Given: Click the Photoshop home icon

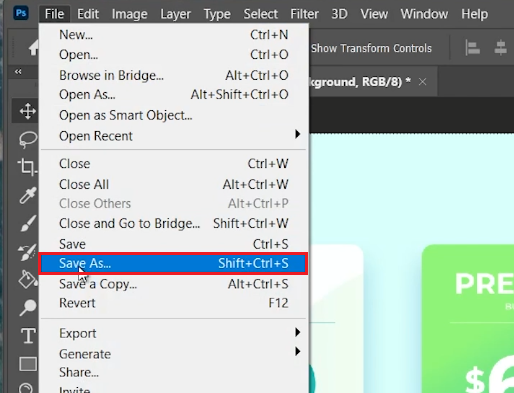Looking at the screenshot, I should point(33,49).
